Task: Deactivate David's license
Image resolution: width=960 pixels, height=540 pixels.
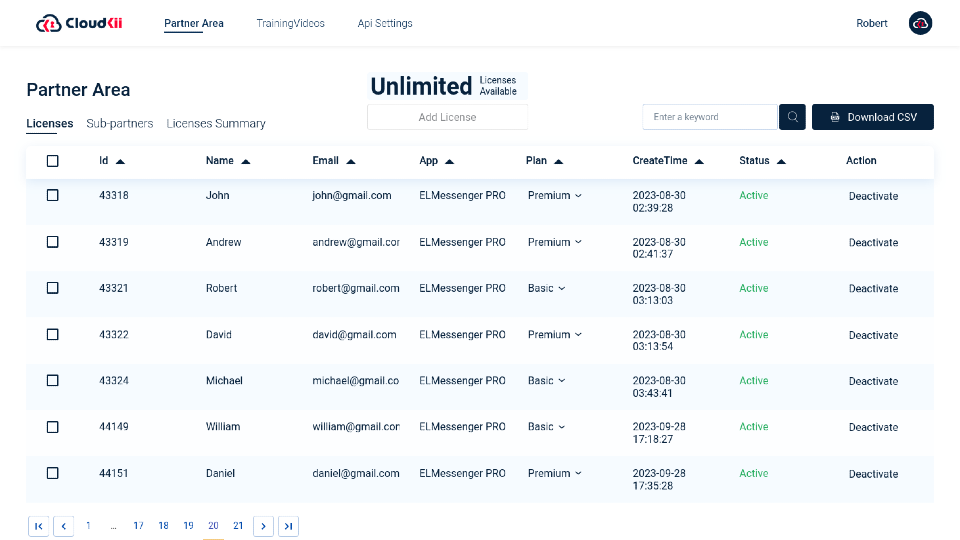Action: pos(873,335)
